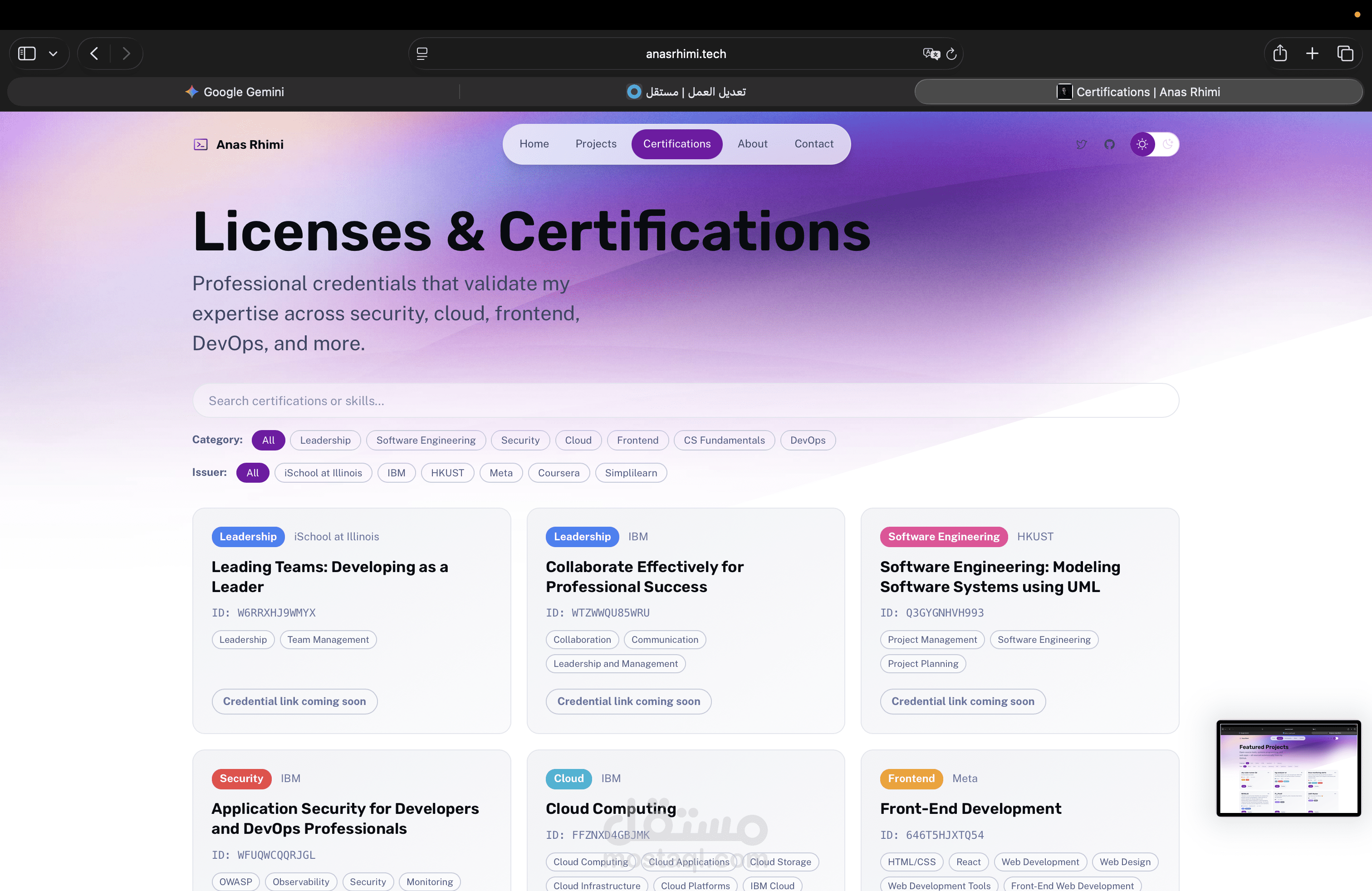The image size is (1372, 891).
Task: Select the Security category filter
Action: pos(520,441)
